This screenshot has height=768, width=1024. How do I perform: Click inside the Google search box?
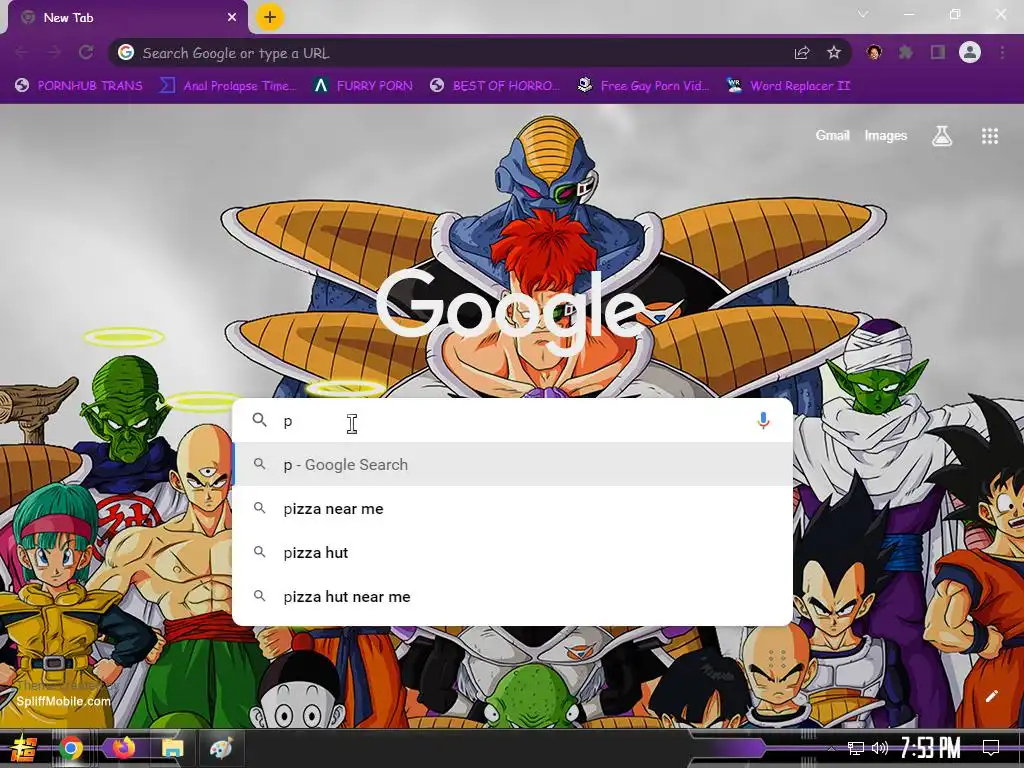(x=513, y=421)
